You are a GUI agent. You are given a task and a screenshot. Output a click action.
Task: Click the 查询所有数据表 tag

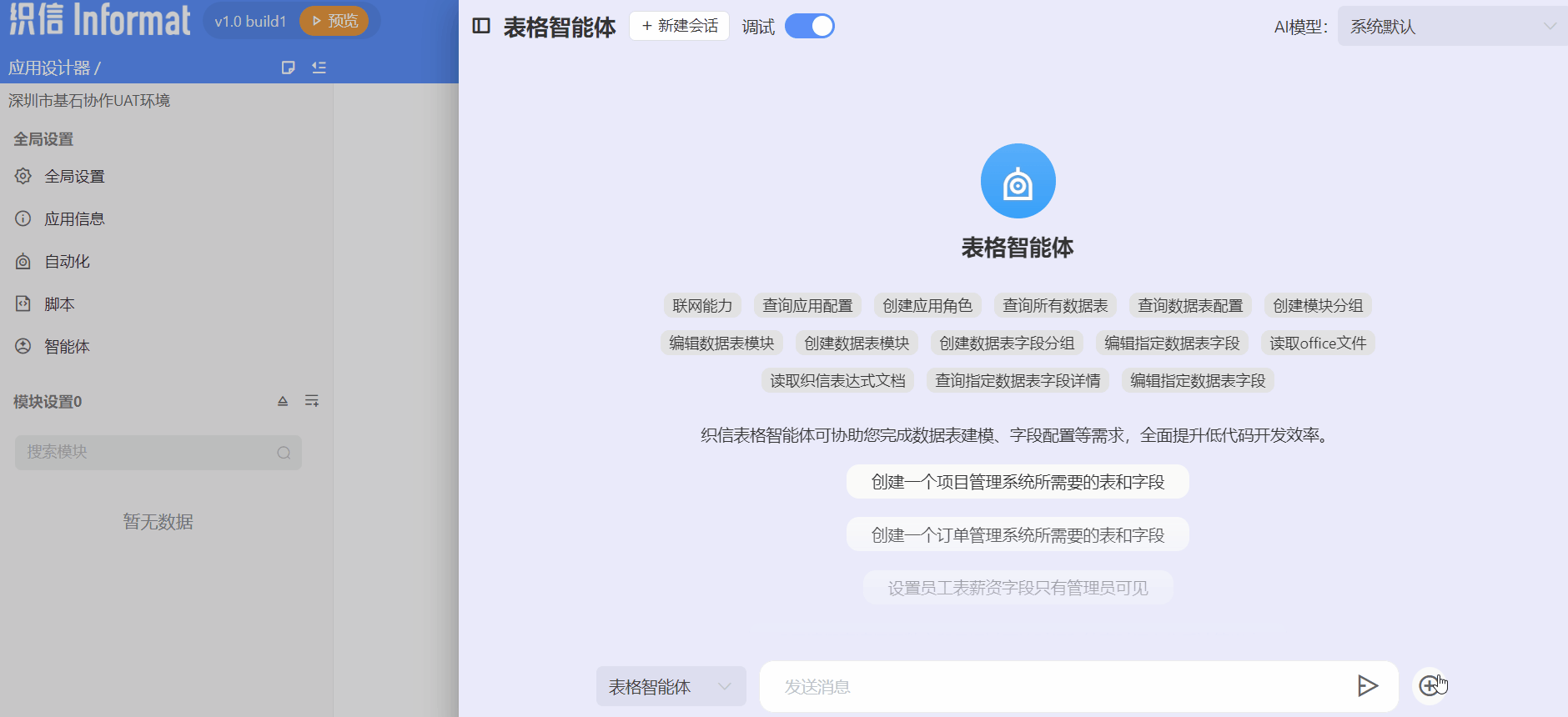pyautogui.click(x=1055, y=306)
